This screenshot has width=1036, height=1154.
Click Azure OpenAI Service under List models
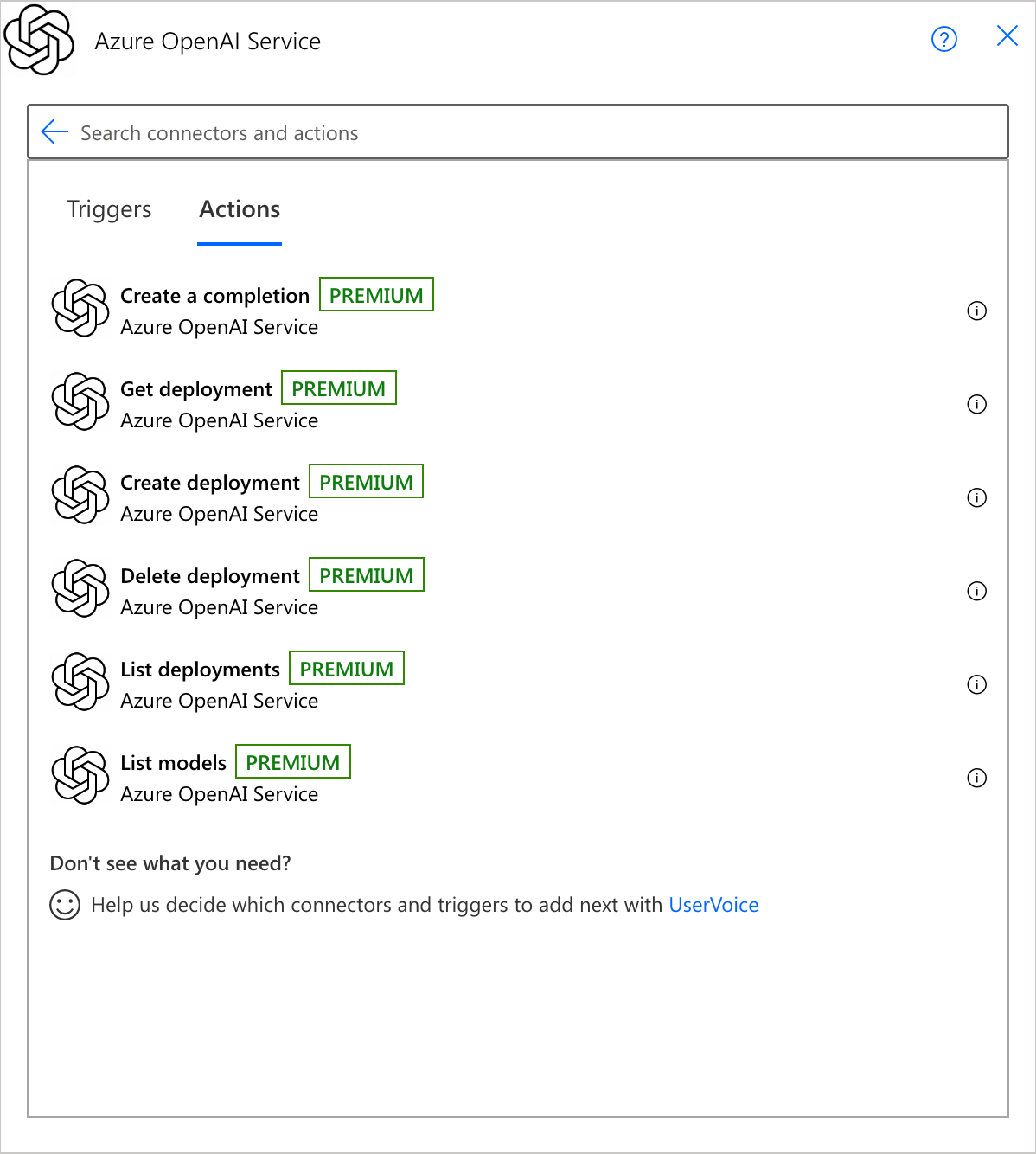(219, 794)
